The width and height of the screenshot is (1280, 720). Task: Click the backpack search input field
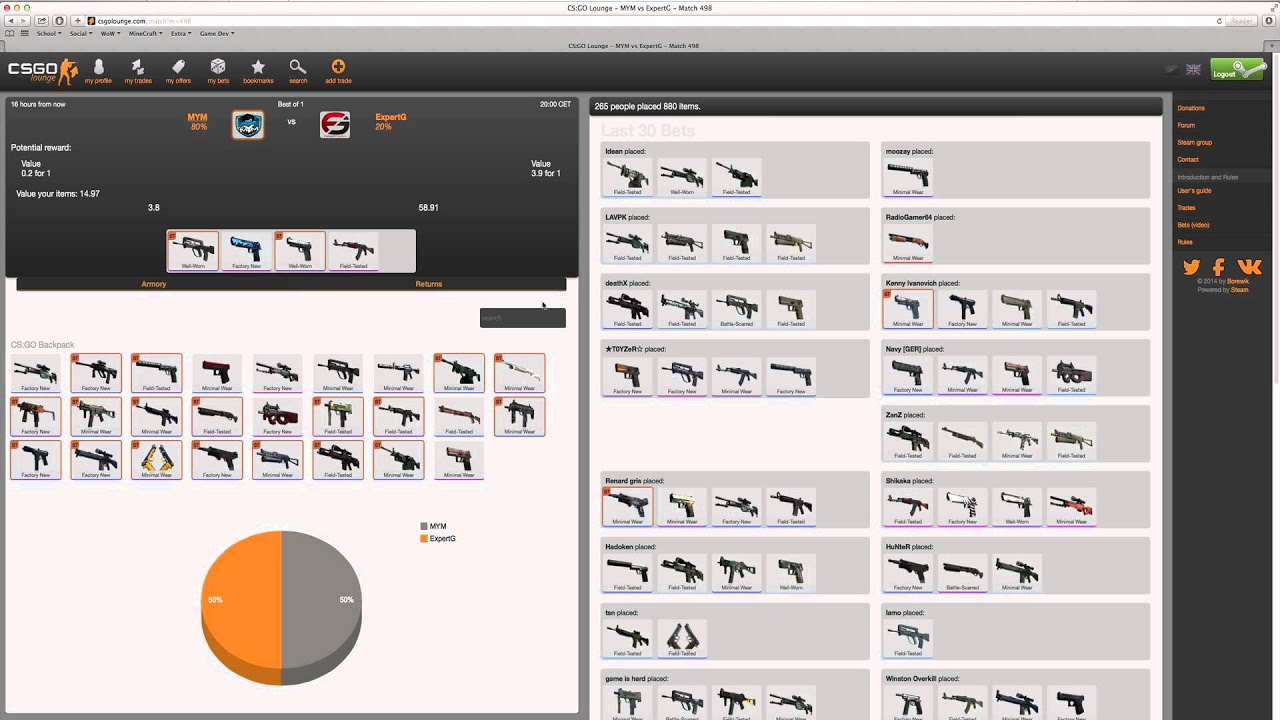[x=522, y=318]
